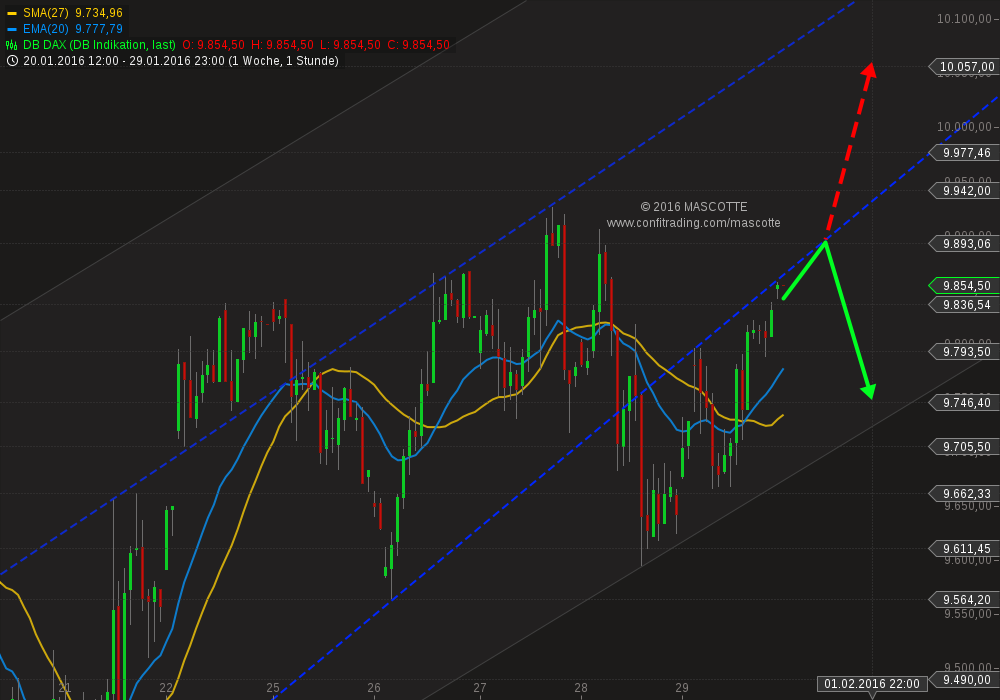Click the price marker 9.942,00
Viewport: 1000px width, 700px height.
pos(965,191)
